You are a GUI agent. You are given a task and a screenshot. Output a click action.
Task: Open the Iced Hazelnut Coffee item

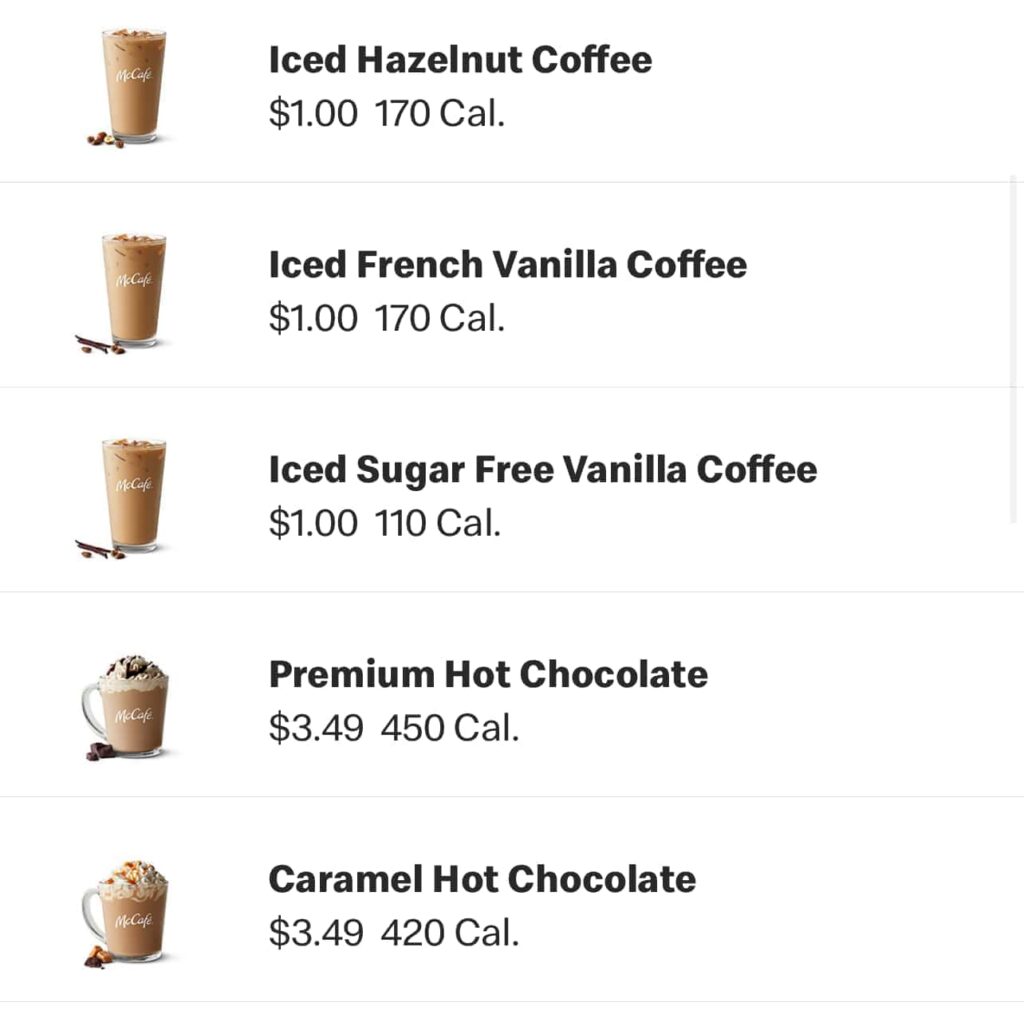[459, 60]
